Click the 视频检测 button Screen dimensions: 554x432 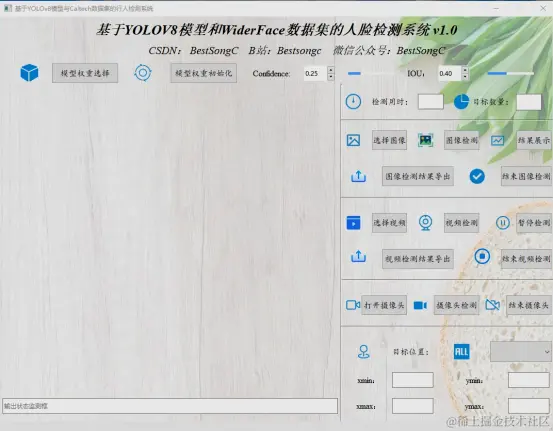462,223
